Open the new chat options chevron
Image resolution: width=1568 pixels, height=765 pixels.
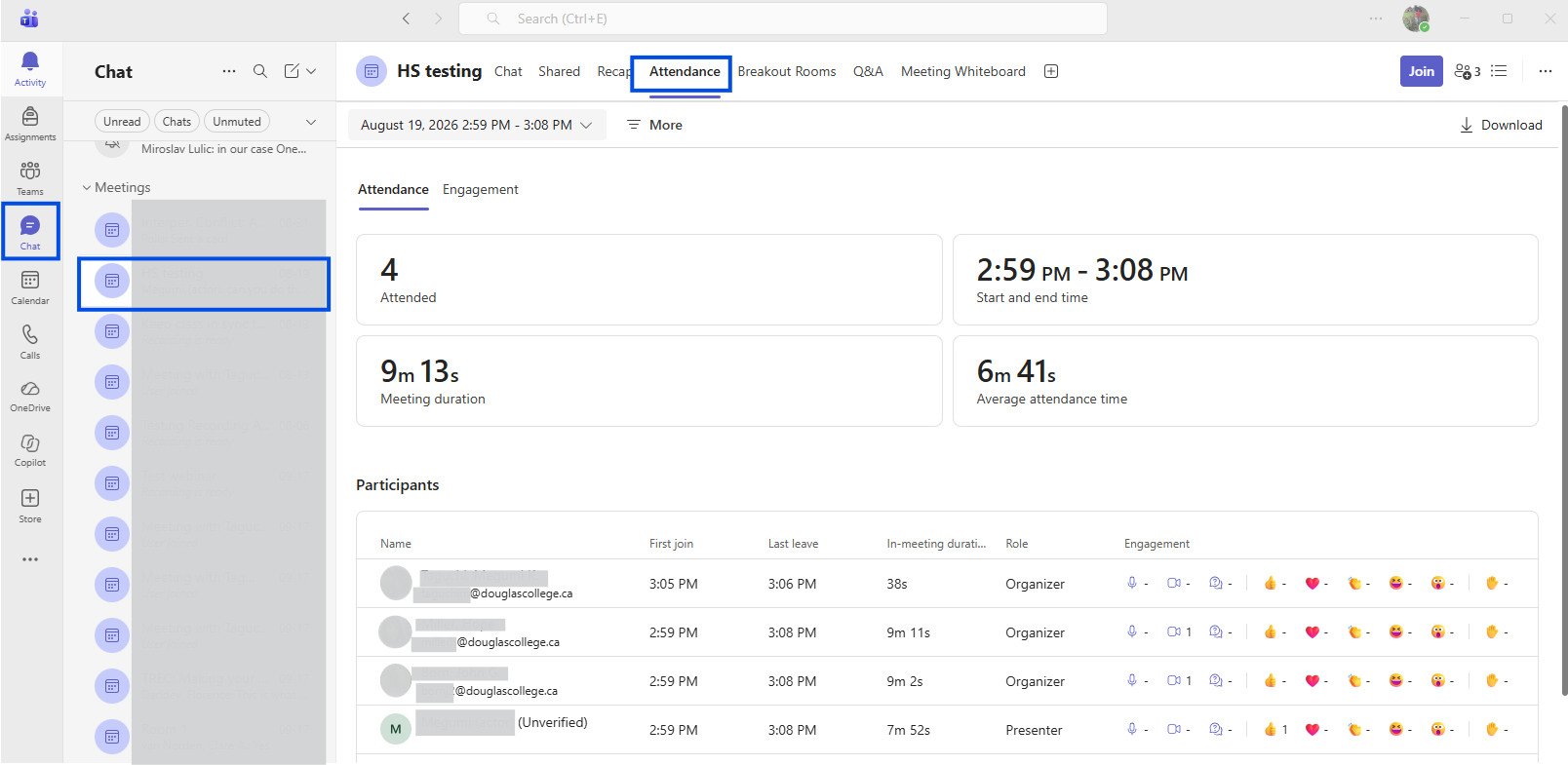pos(311,71)
